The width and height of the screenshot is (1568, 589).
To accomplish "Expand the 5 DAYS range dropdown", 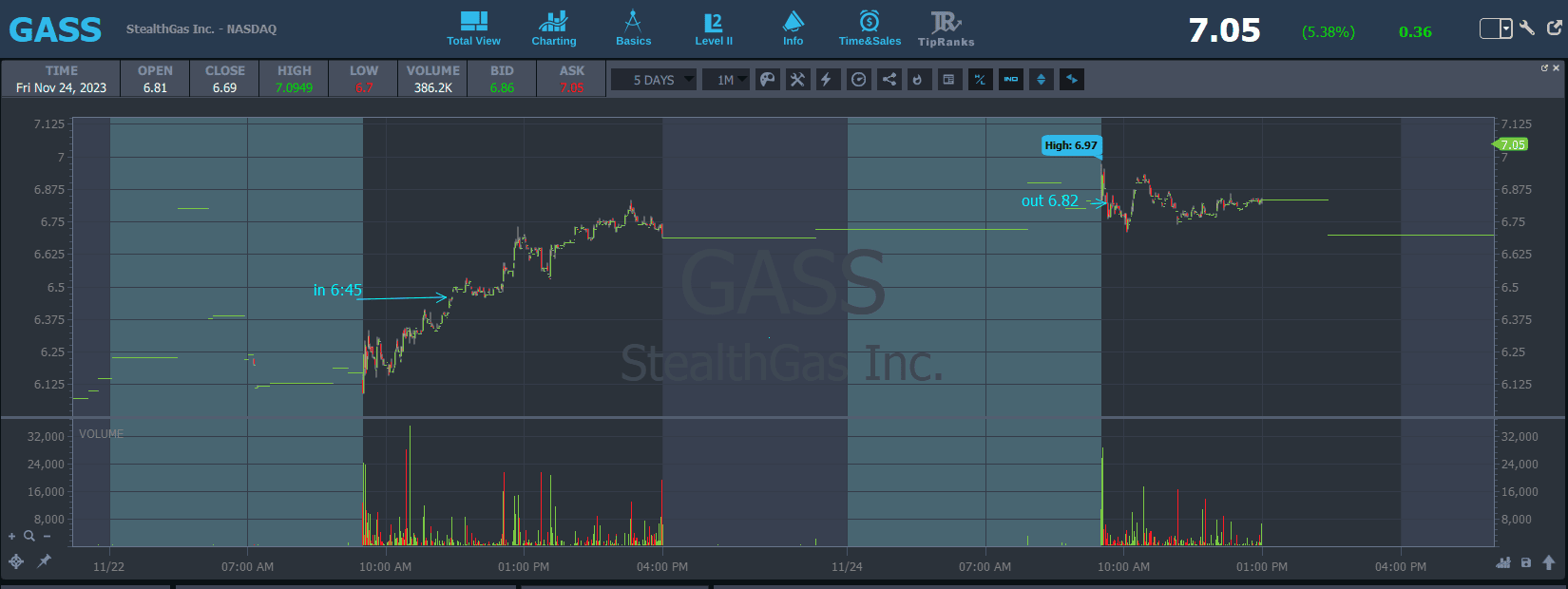I will [654, 80].
